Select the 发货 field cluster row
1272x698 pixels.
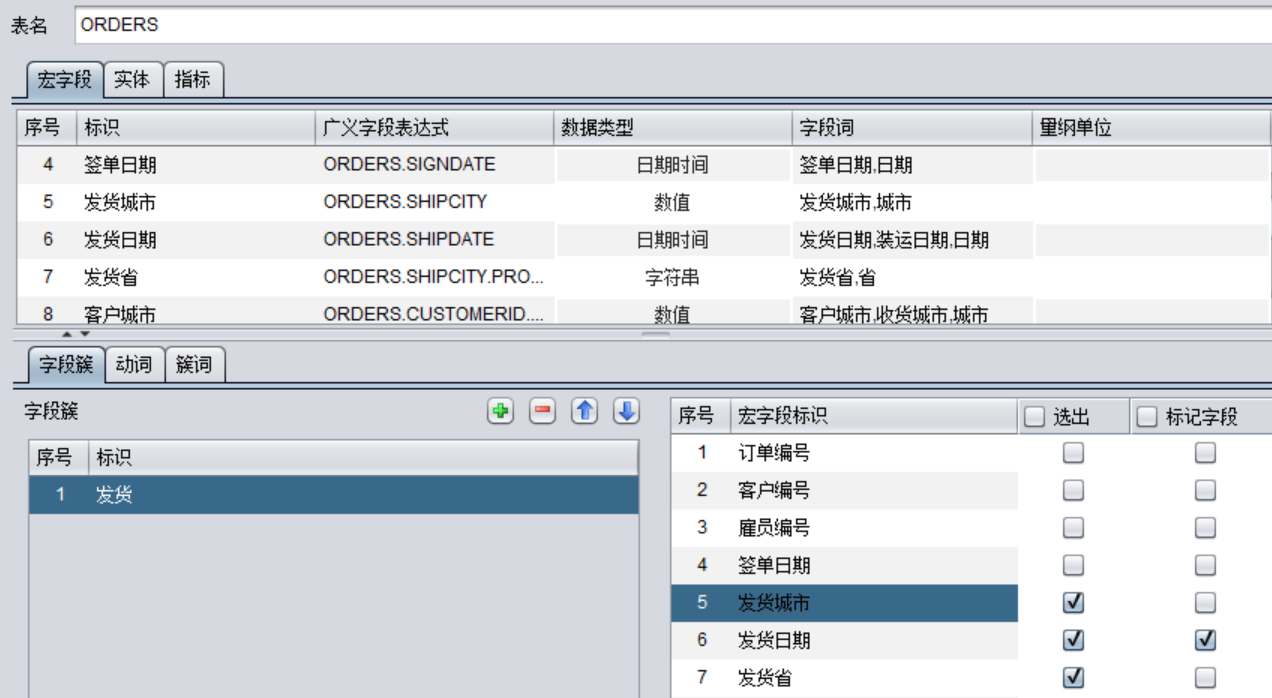pos(333,495)
